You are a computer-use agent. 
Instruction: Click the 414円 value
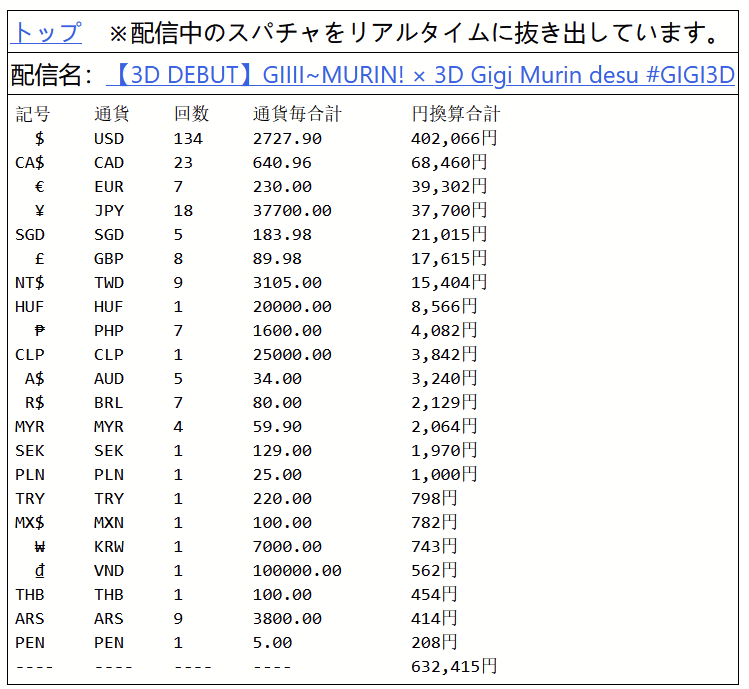[434, 618]
